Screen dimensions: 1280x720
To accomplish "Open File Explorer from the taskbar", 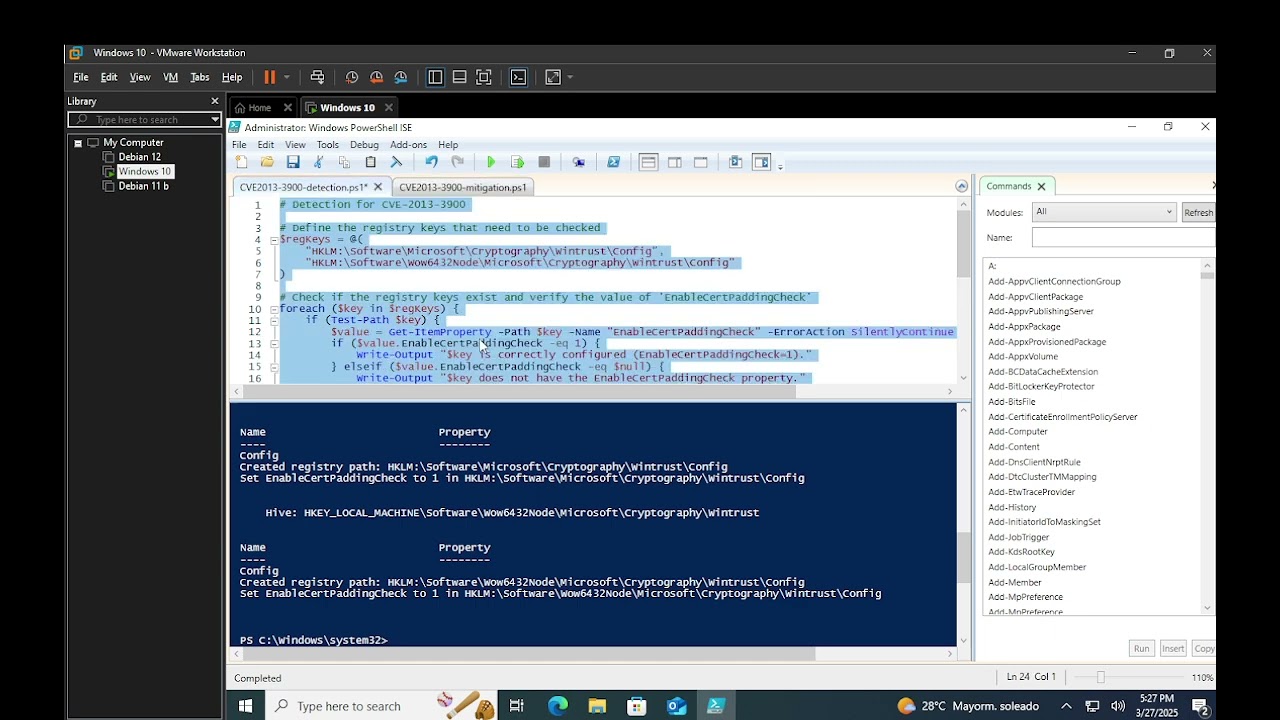I will pyautogui.click(x=597, y=706).
